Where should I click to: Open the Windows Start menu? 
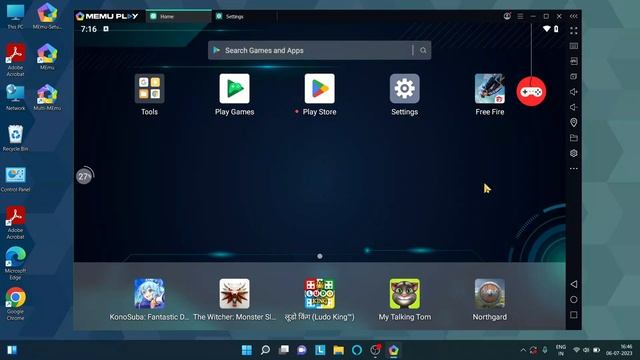[247, 350]
